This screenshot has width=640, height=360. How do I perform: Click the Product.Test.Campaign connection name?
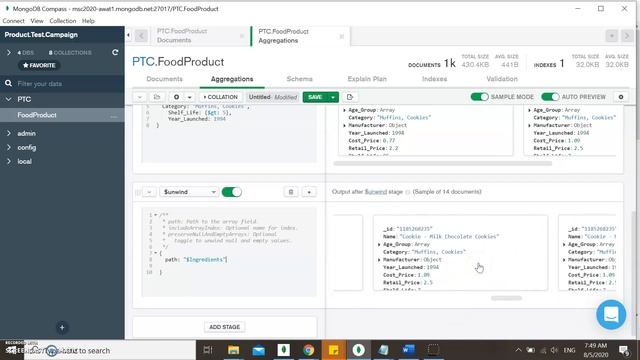[x=41, y=35]
